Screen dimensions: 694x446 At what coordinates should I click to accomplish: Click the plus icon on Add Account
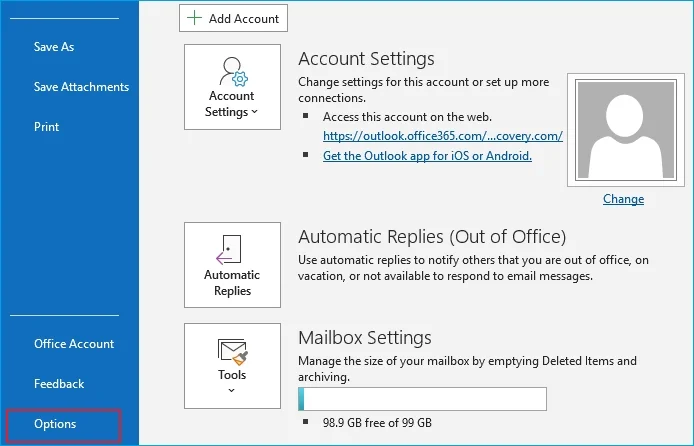pos(194,19)
